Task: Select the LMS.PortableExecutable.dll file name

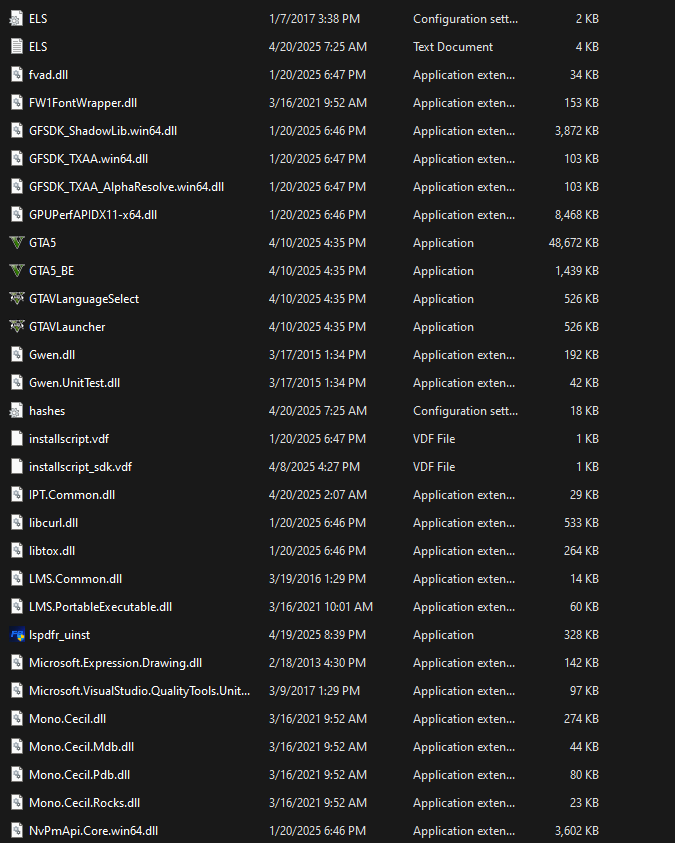Action: [100, 607]
